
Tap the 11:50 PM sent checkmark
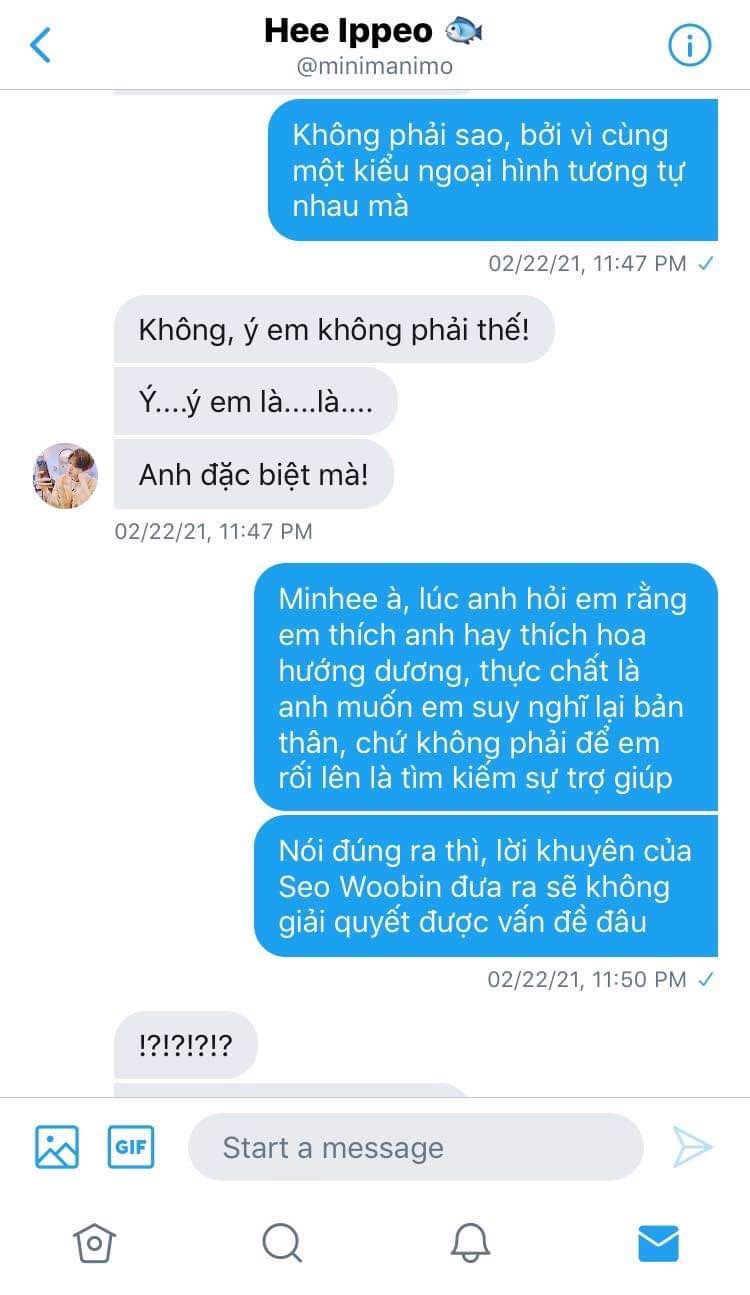click(x=706, y=979)
